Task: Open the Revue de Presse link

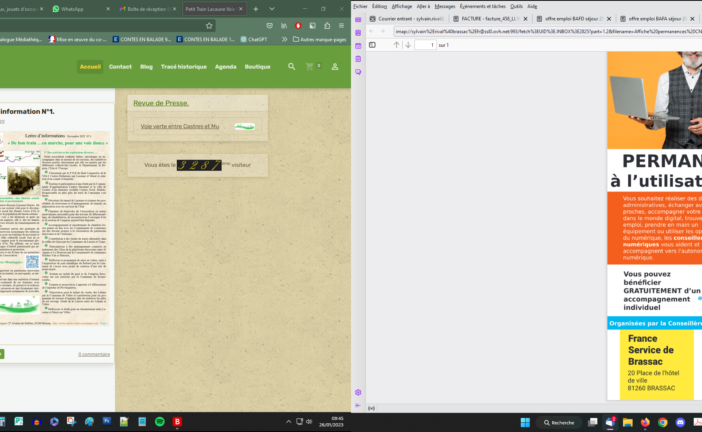Action: coord(160,103)
